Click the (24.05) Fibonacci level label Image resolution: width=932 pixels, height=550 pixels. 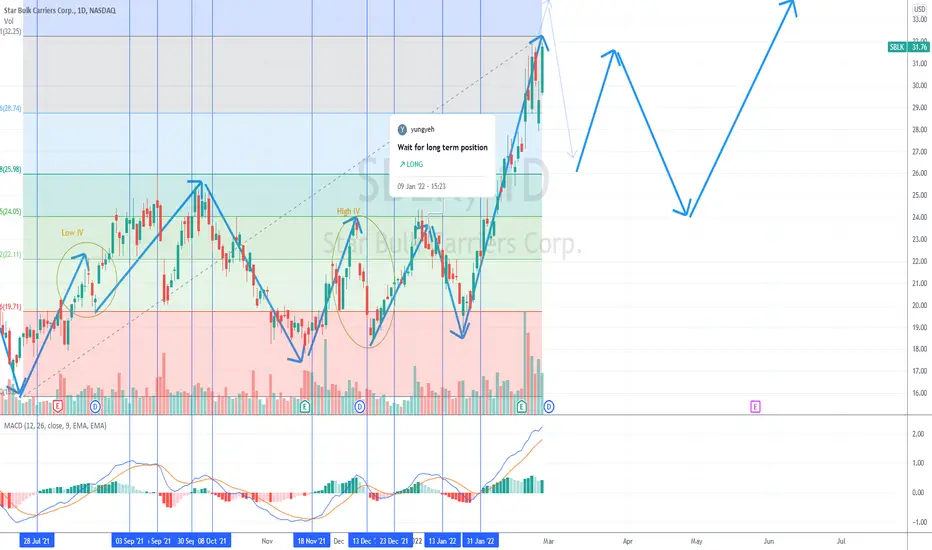(11, 211)
